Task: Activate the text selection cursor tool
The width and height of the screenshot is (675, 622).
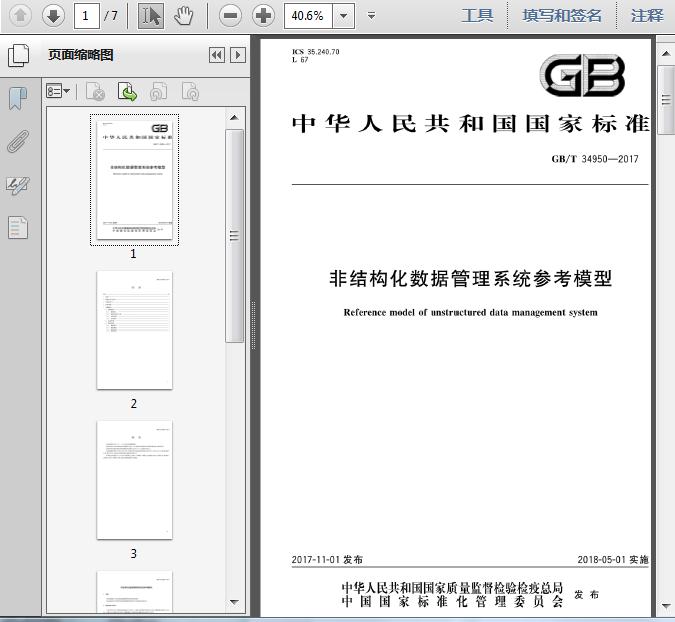Action: coord(151,16)
